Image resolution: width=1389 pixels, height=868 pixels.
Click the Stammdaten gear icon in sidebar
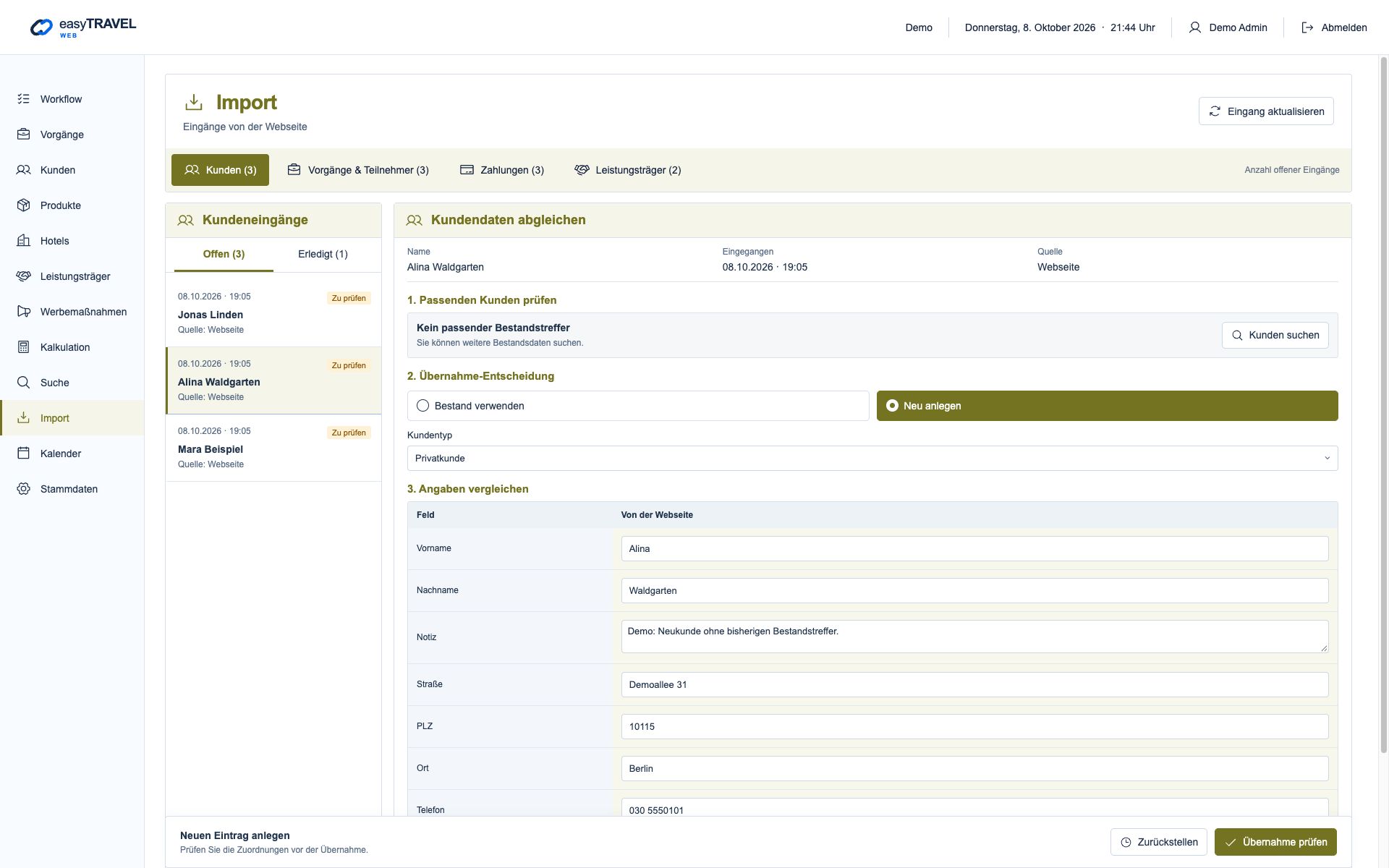click(x=24, y=489)
